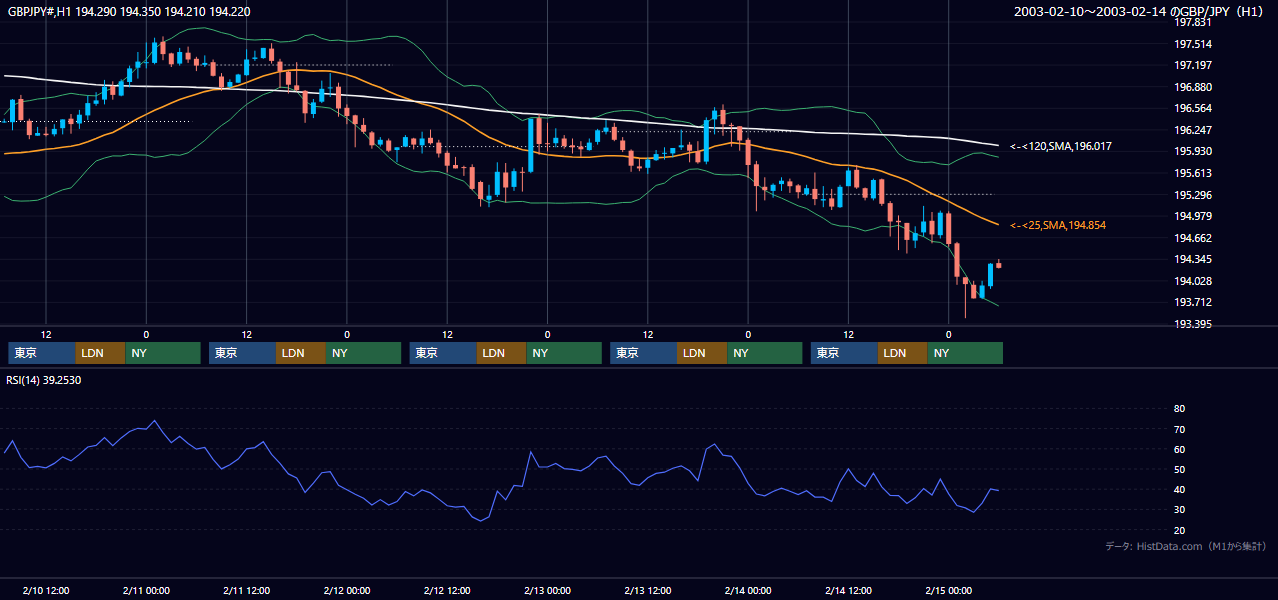Select the RSI scale level 60

tap(1180, 449)
